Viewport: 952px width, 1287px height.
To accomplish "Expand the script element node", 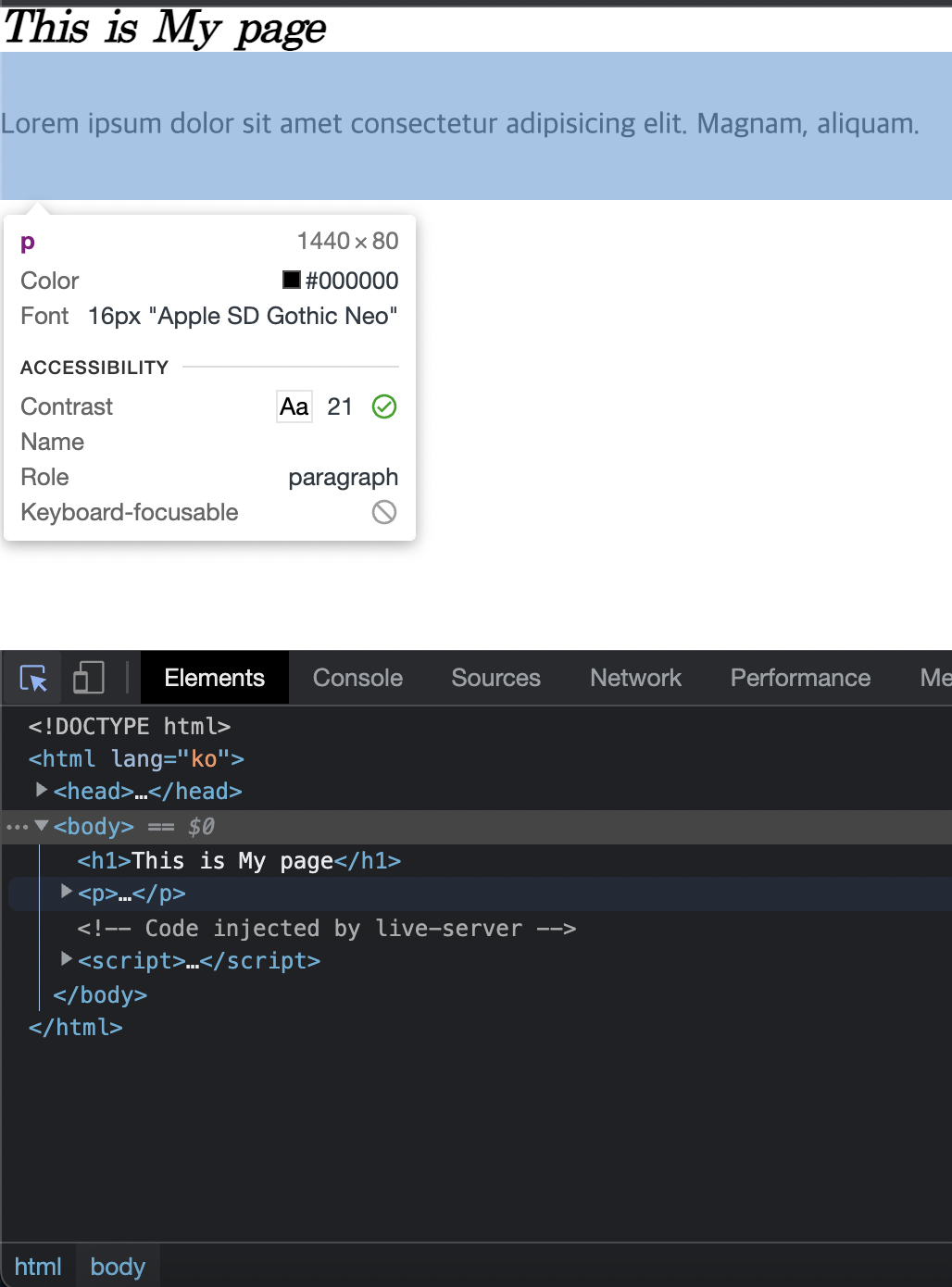I will click(66, 959).
